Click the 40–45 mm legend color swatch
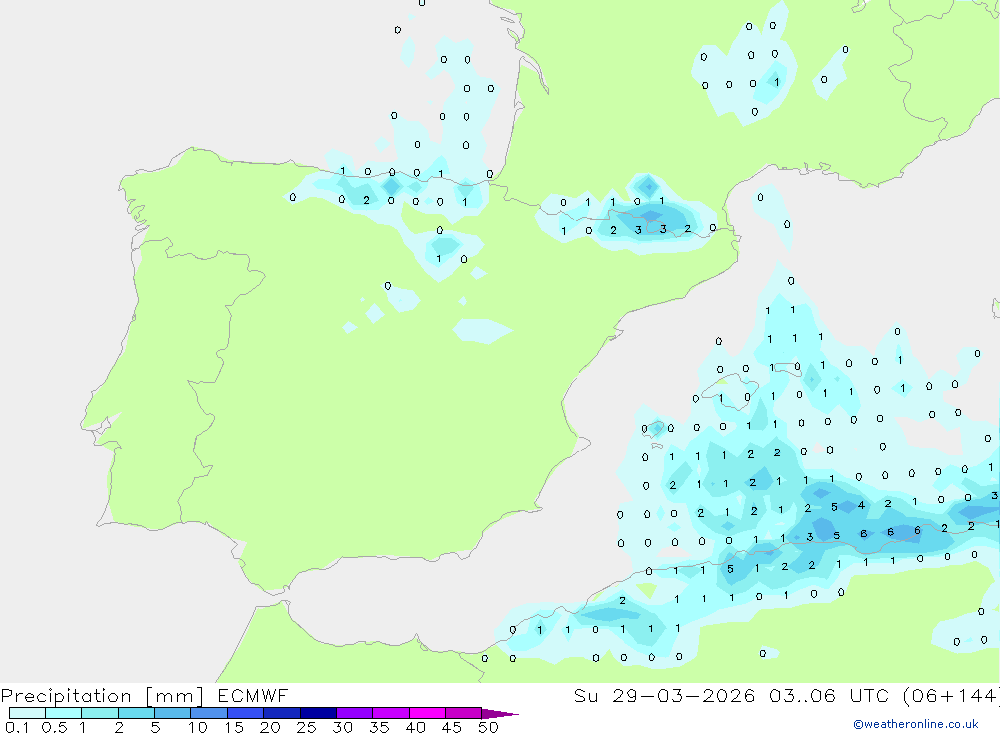The image size is (1000, 733). click(427, 713)
